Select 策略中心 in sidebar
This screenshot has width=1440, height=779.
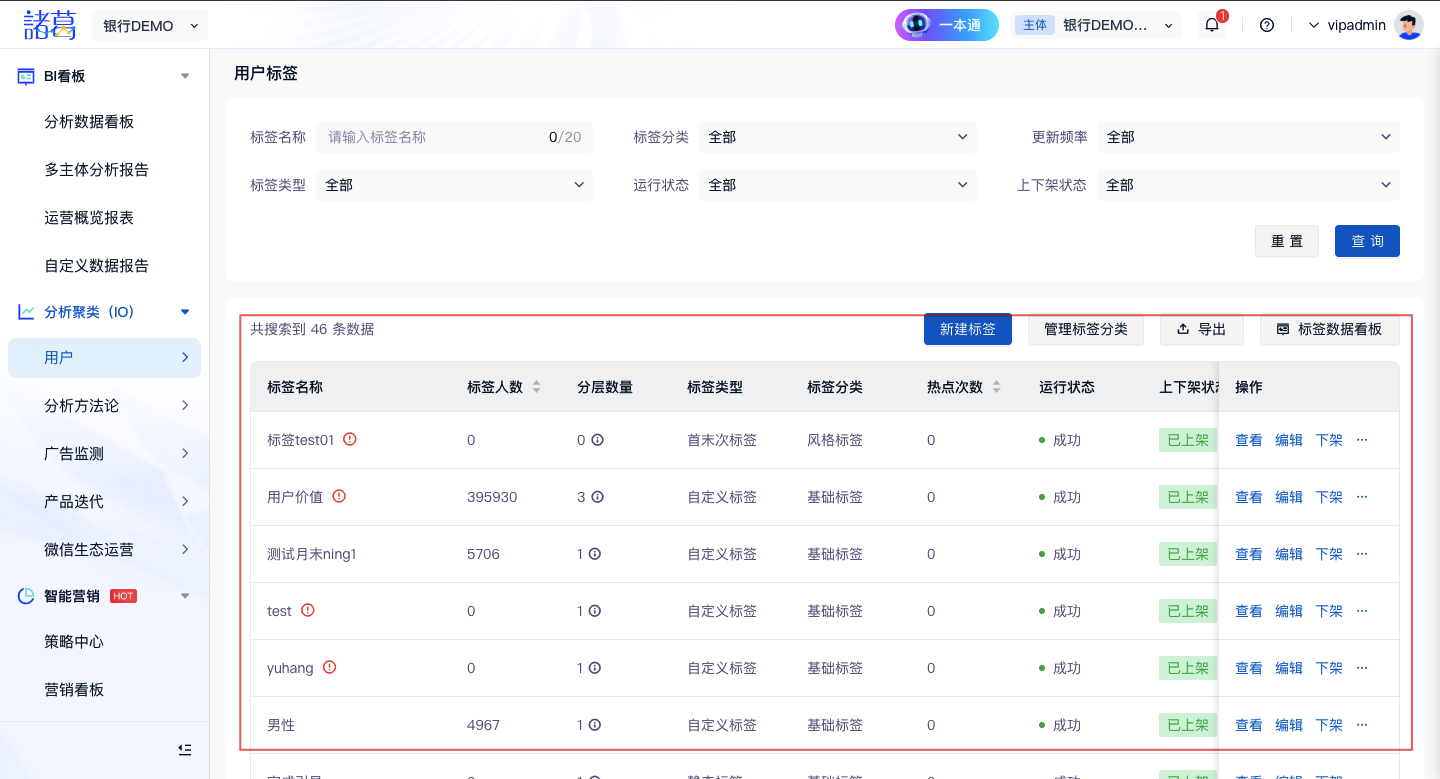click(74, 642)
